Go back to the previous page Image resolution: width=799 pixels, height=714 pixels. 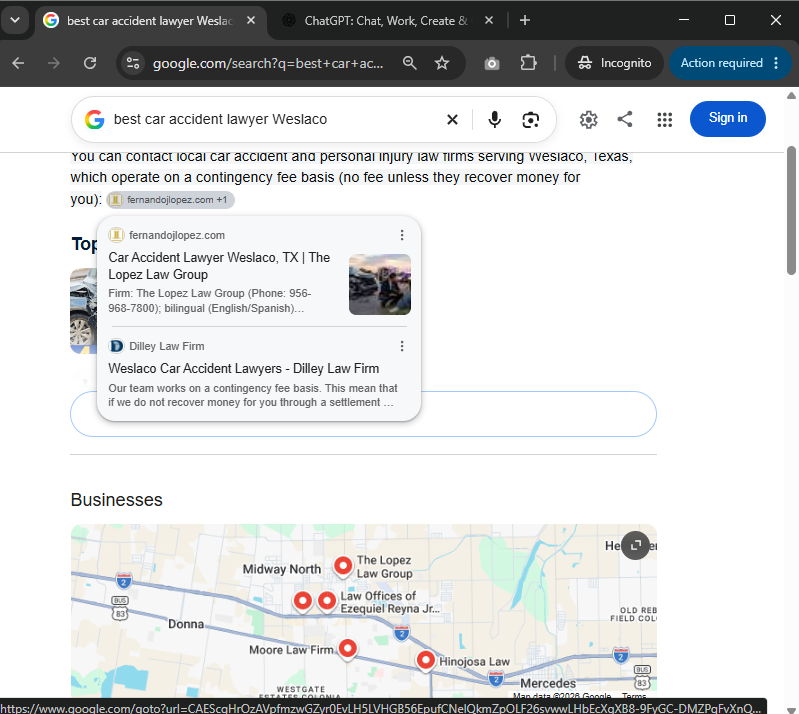18,63
